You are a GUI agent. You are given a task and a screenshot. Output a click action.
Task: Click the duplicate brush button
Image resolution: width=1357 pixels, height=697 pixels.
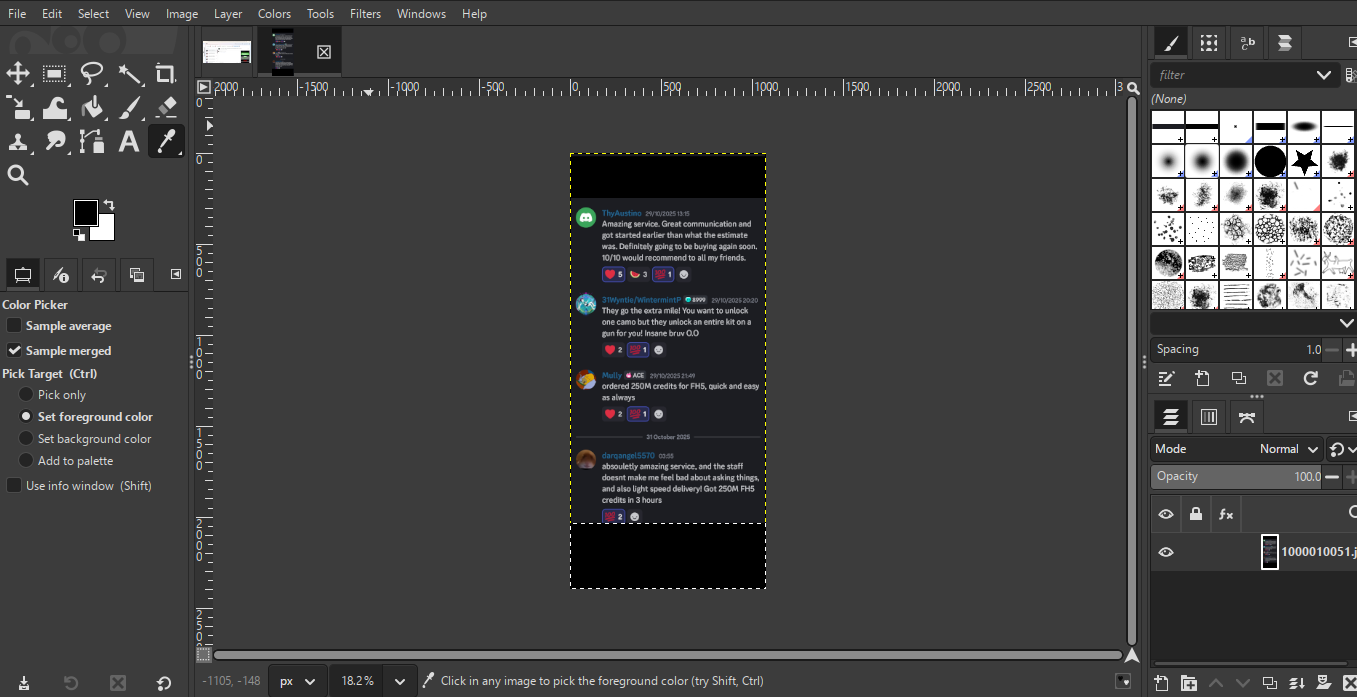pos(1238,378)
